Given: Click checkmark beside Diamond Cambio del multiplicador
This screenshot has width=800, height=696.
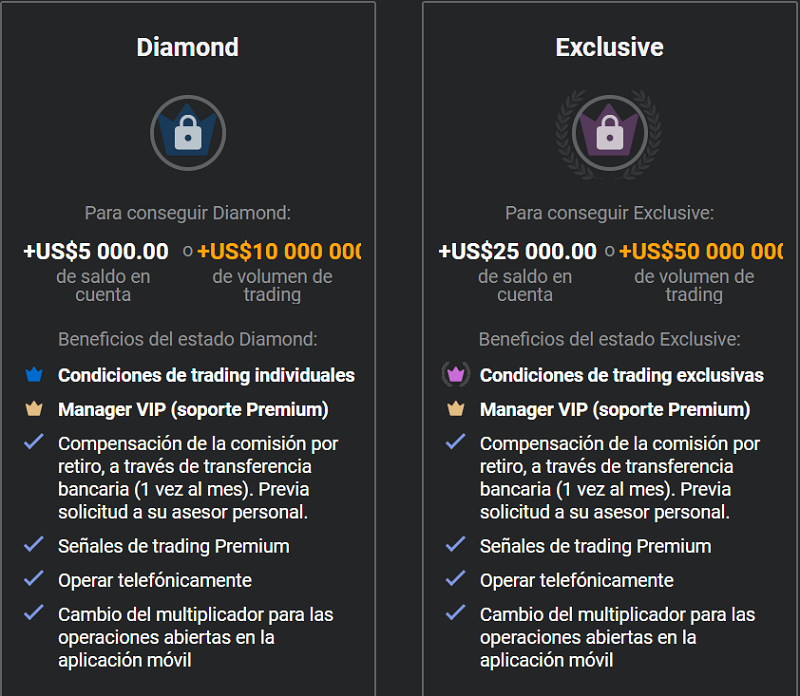Looking at the screenshot, I should click(x=35, y=613).
